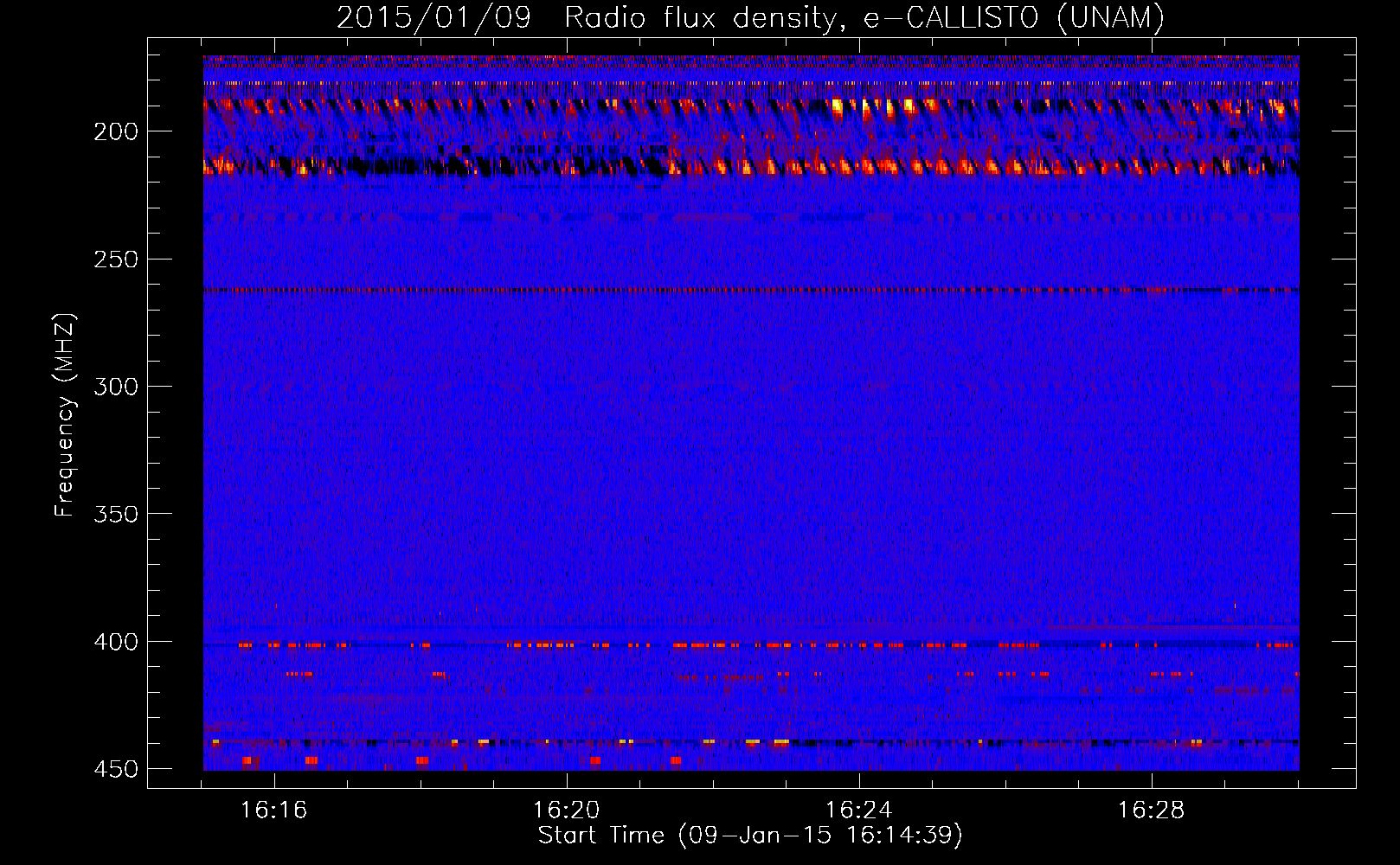Click the 'Start Time (09-Jan-15 16:14:39)' label
Image resolution: width=1400 pixels, height=865 pixels.
(x=750, y=836)
